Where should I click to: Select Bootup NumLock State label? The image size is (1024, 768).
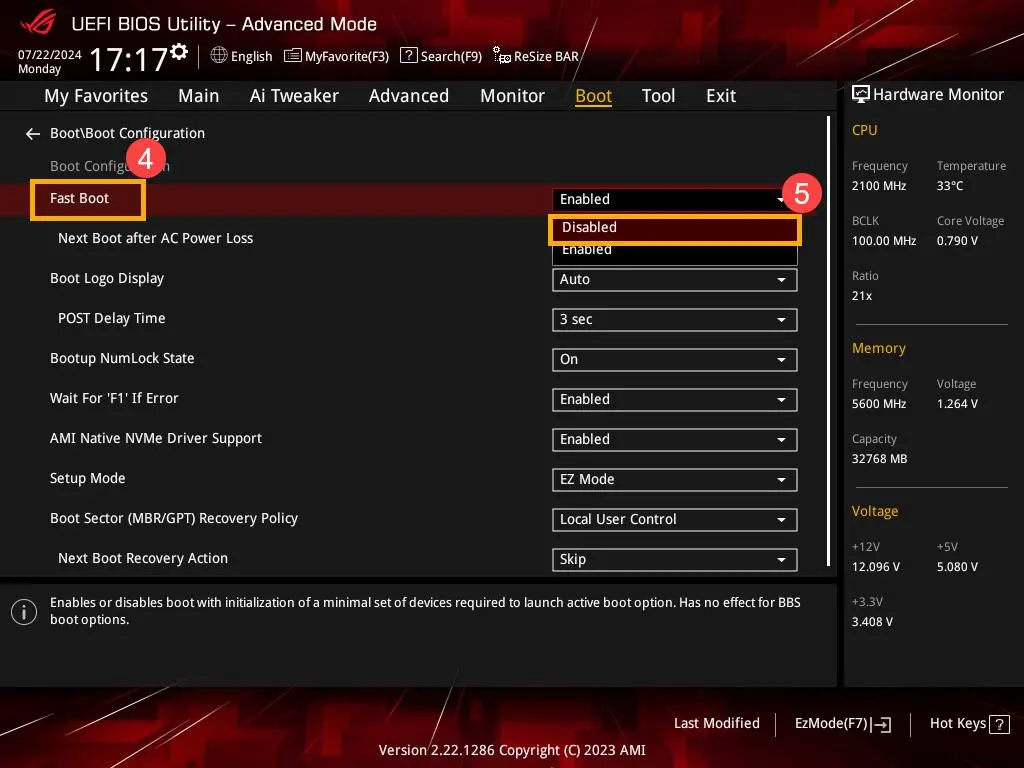[122, 359]
